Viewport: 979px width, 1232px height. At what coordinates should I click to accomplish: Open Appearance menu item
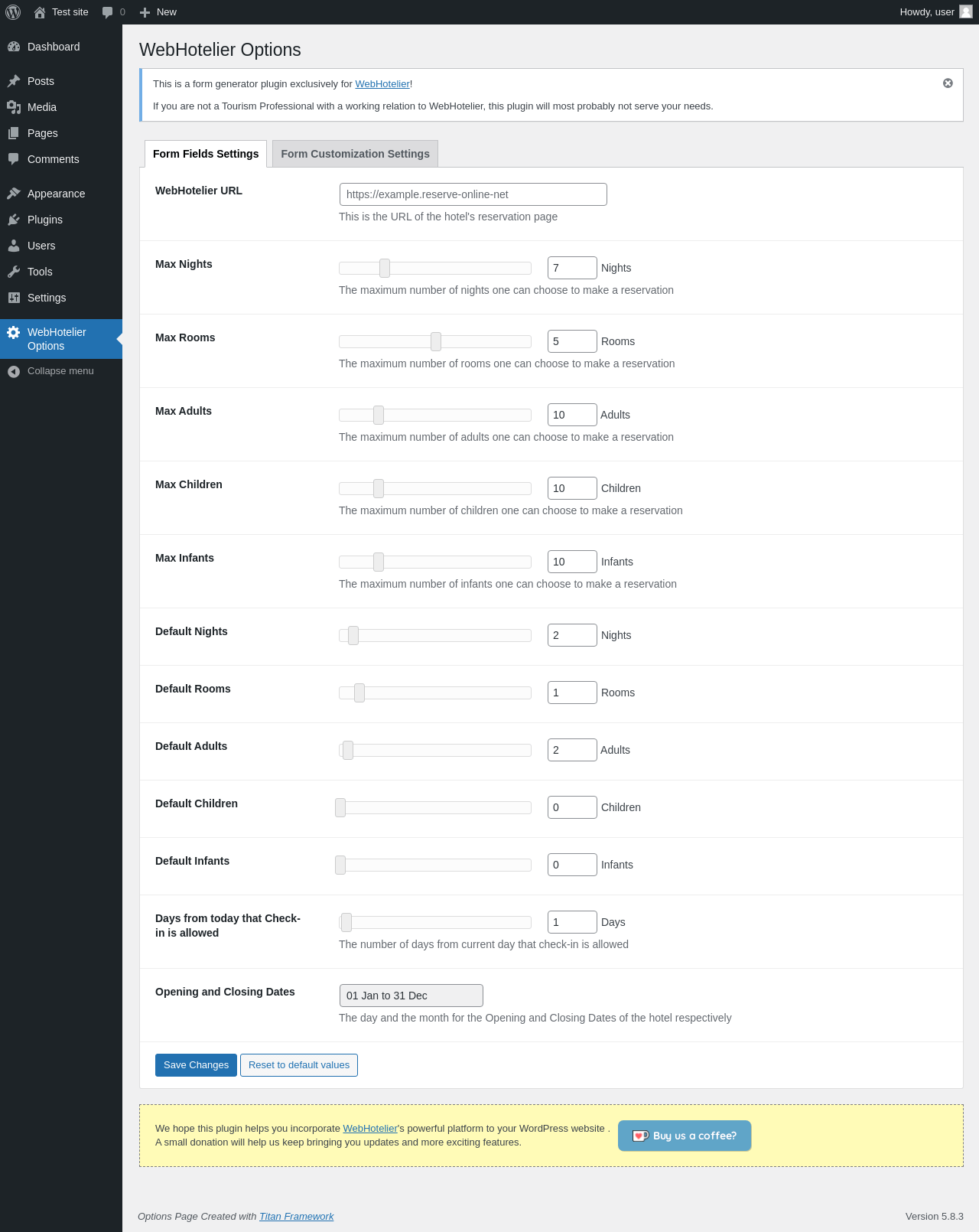pos(61,194)
